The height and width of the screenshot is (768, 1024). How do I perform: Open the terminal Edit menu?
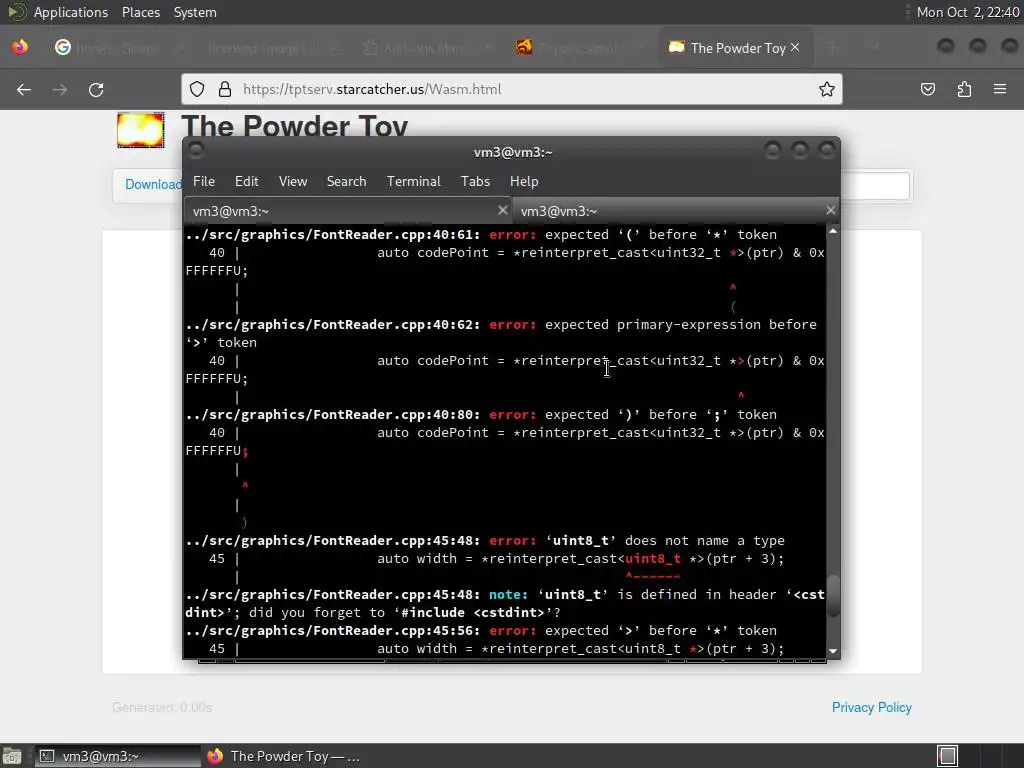[246, 182]
